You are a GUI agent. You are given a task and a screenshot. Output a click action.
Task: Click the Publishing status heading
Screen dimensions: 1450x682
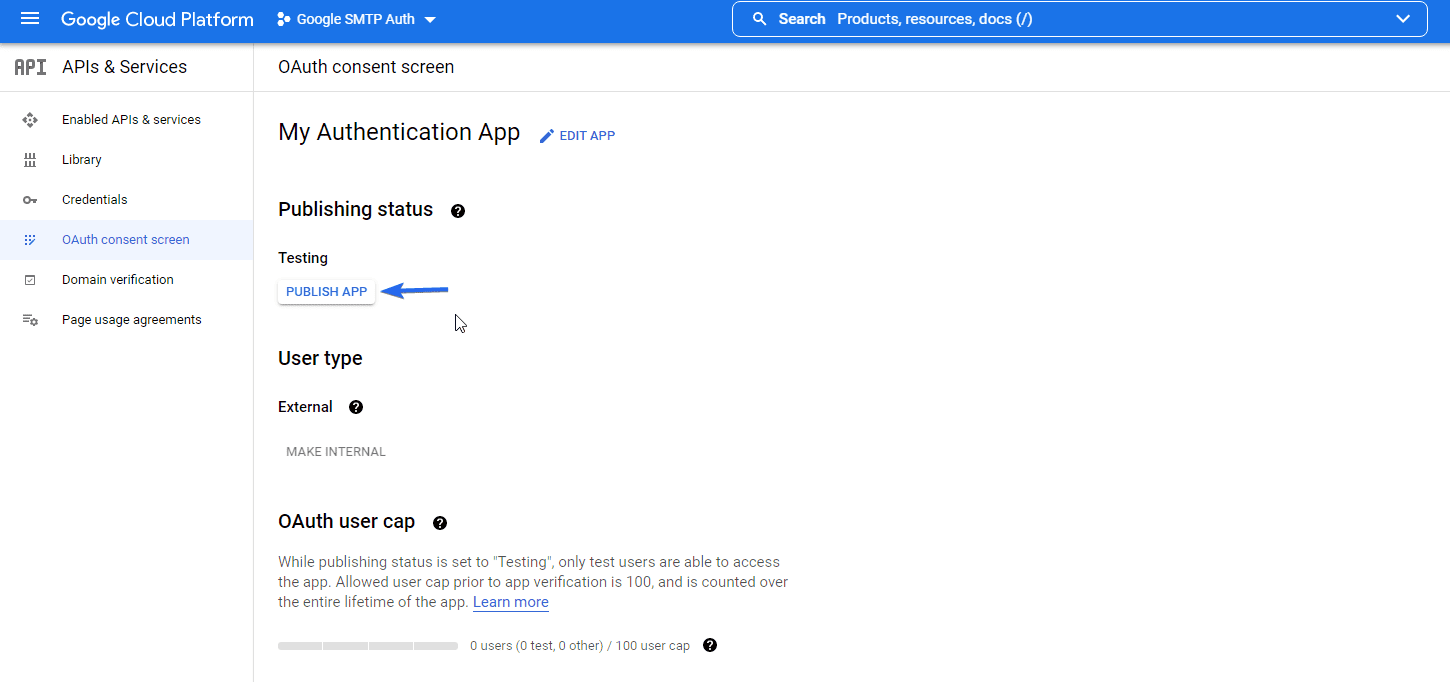(356, 210)
